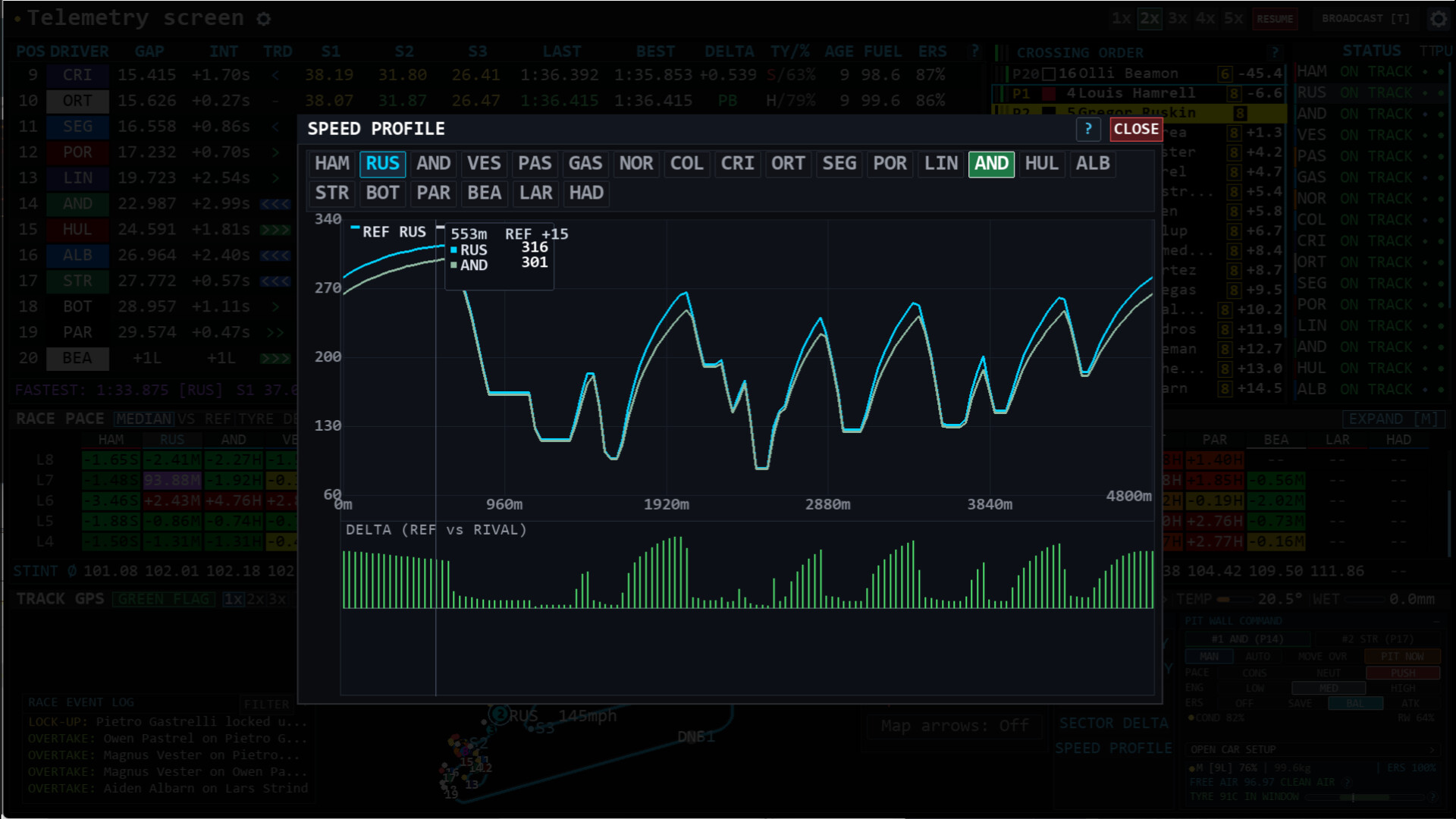The width and height of the screenshot is (1456, 819).
Task: Set ERS mode to SAVE
Action: click(x=1300, y=703)
